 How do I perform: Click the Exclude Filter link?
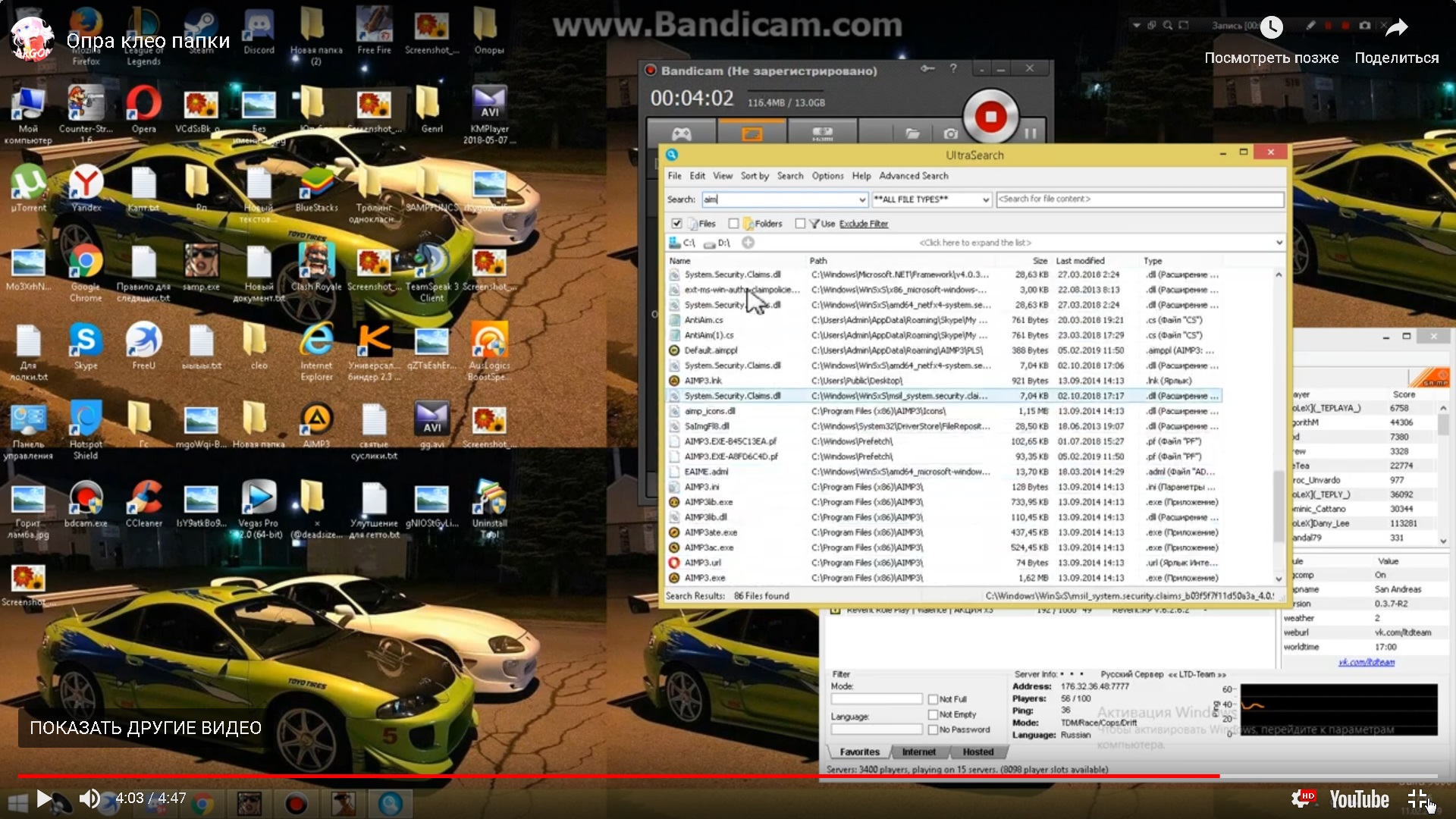[863, 224]
